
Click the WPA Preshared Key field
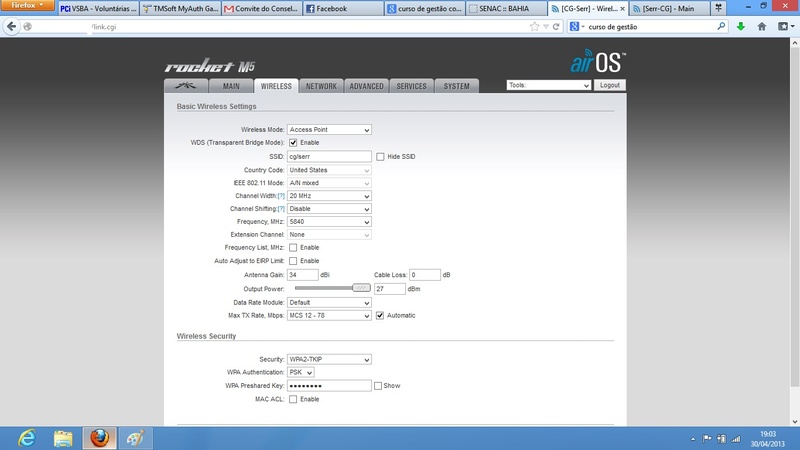coord(329,386)
